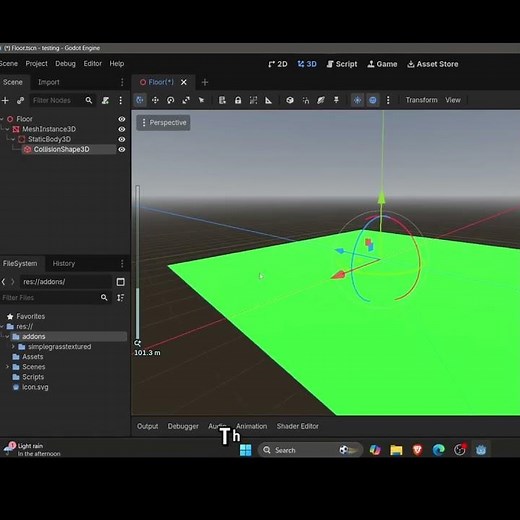Collapse the addons folder
This screenshot has width=520, height=520.
[7, 336]
